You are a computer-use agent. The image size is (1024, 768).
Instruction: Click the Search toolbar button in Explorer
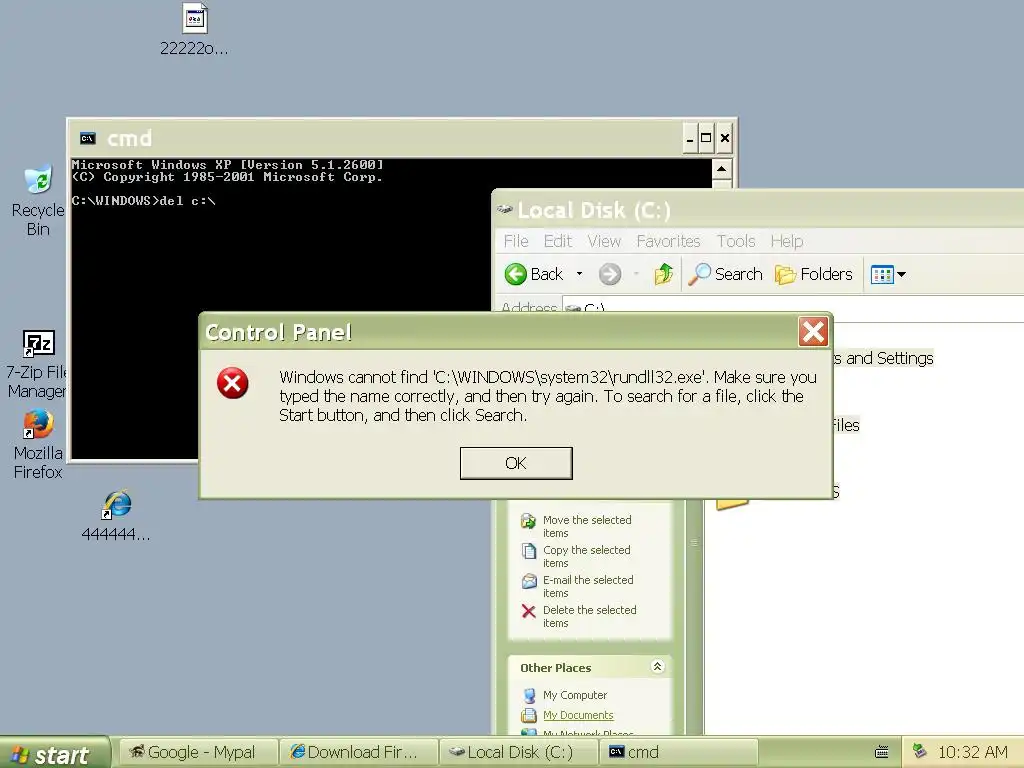726,274
